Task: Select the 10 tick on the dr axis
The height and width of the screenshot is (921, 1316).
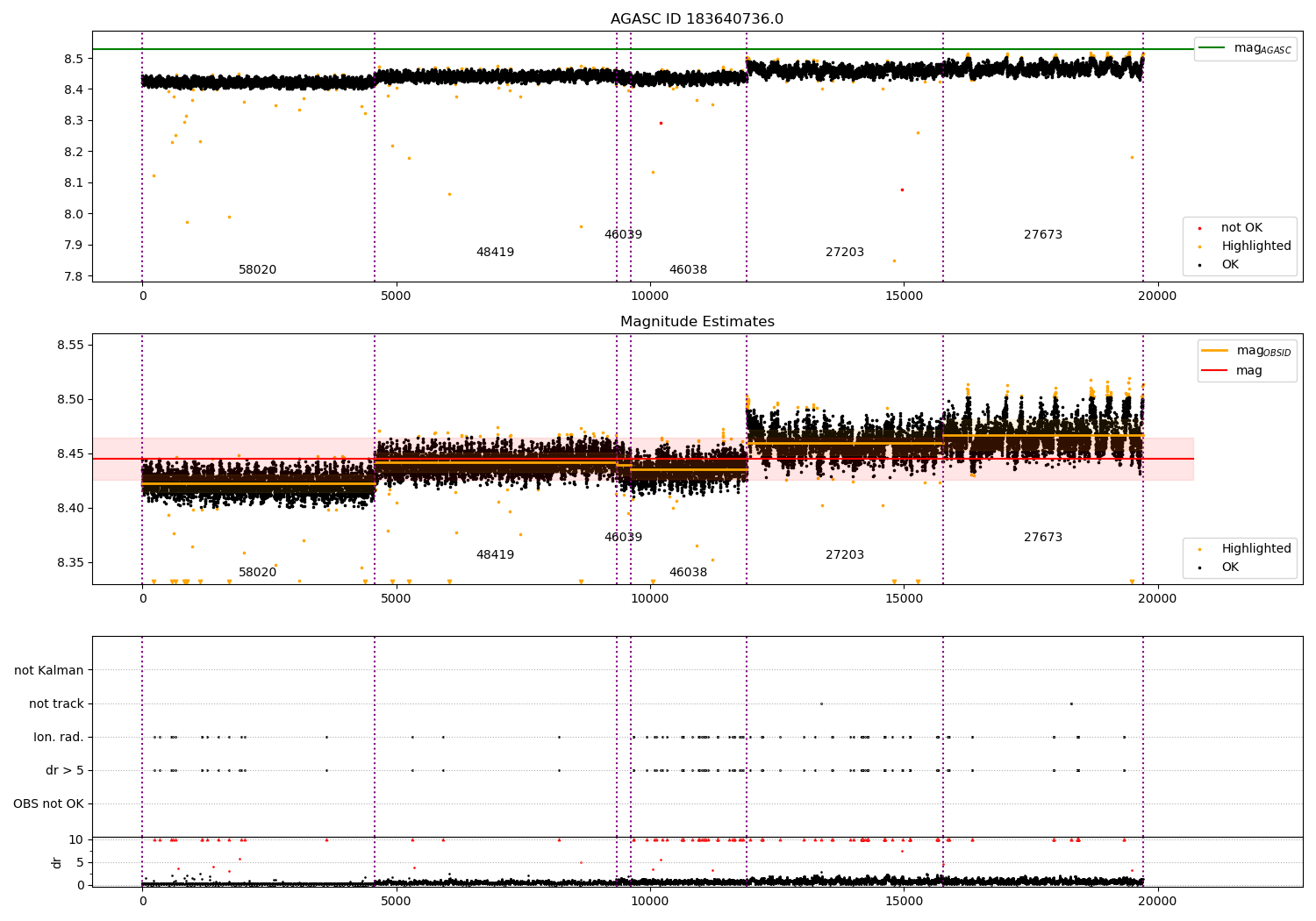Action: pos(76,840)
